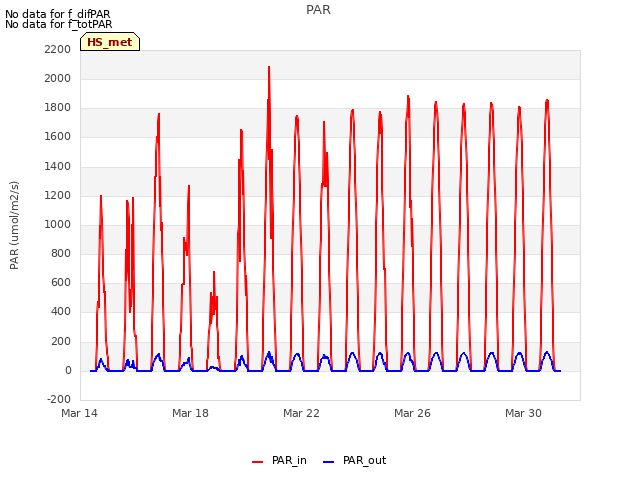Click the red PAR_in legend swatch
This screenshot has width=640, height=480.
point(258,462)
